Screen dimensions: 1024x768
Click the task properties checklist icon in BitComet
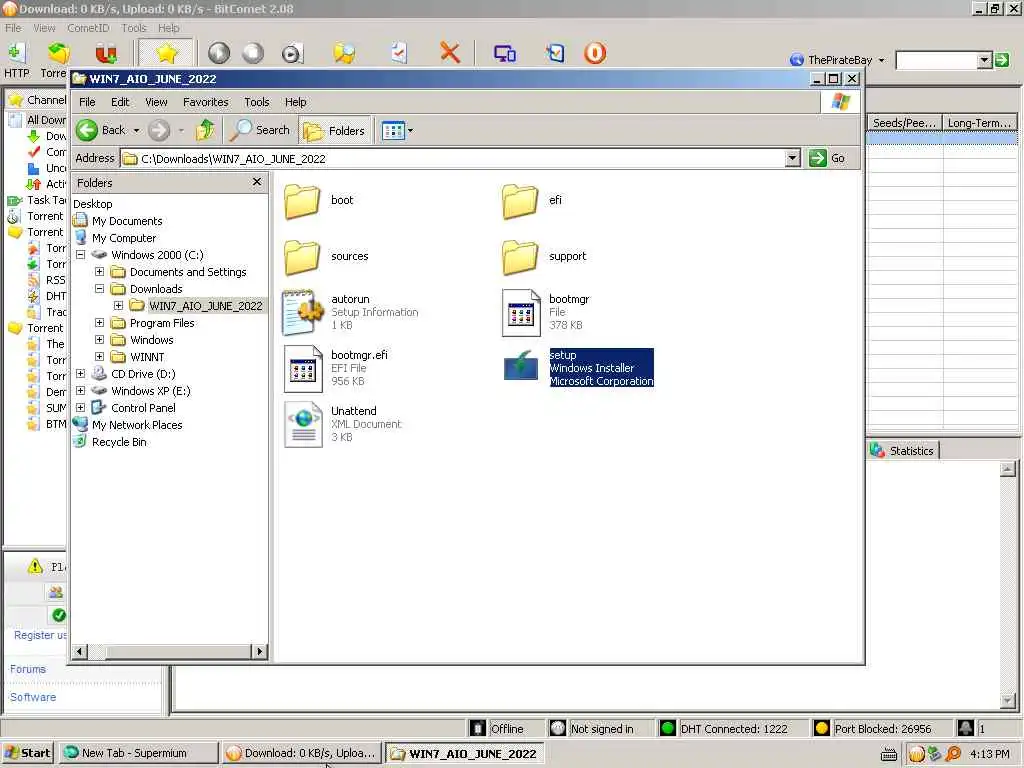pyautogui.click(x=399, y=54)
